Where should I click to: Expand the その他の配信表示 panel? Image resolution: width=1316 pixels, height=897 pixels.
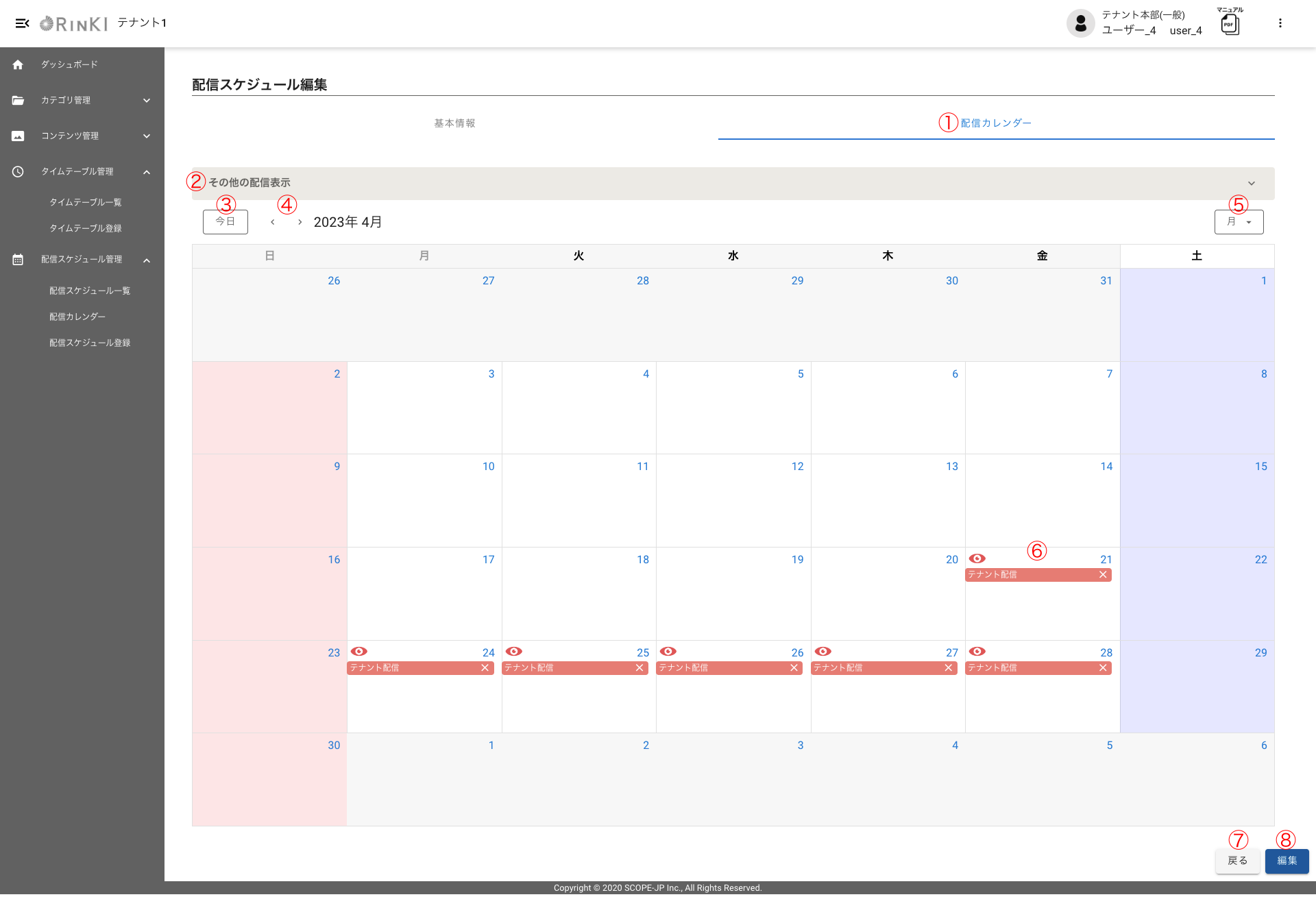1251,183
